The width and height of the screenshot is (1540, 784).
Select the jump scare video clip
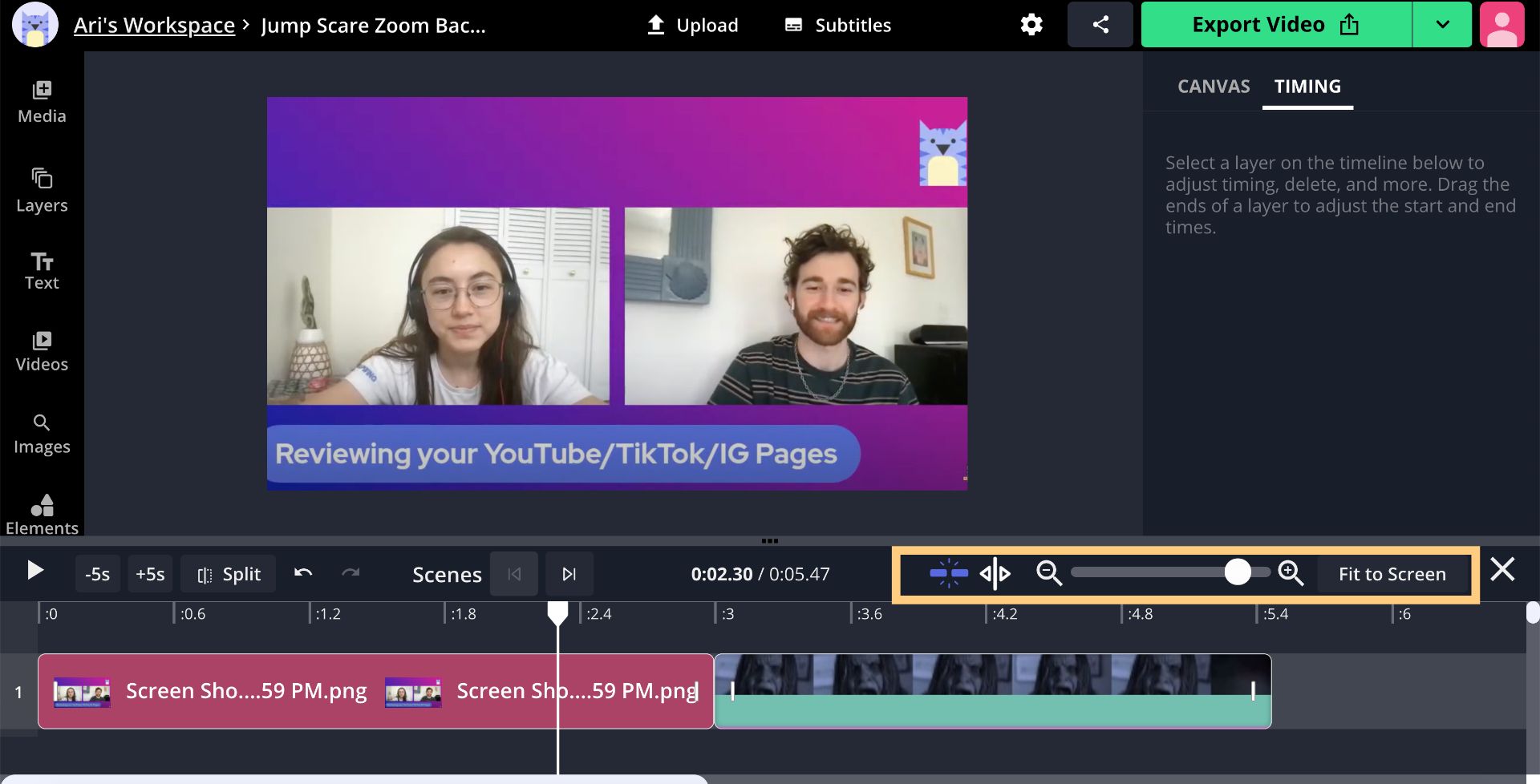pyautogui.click(x=993, y=691)
